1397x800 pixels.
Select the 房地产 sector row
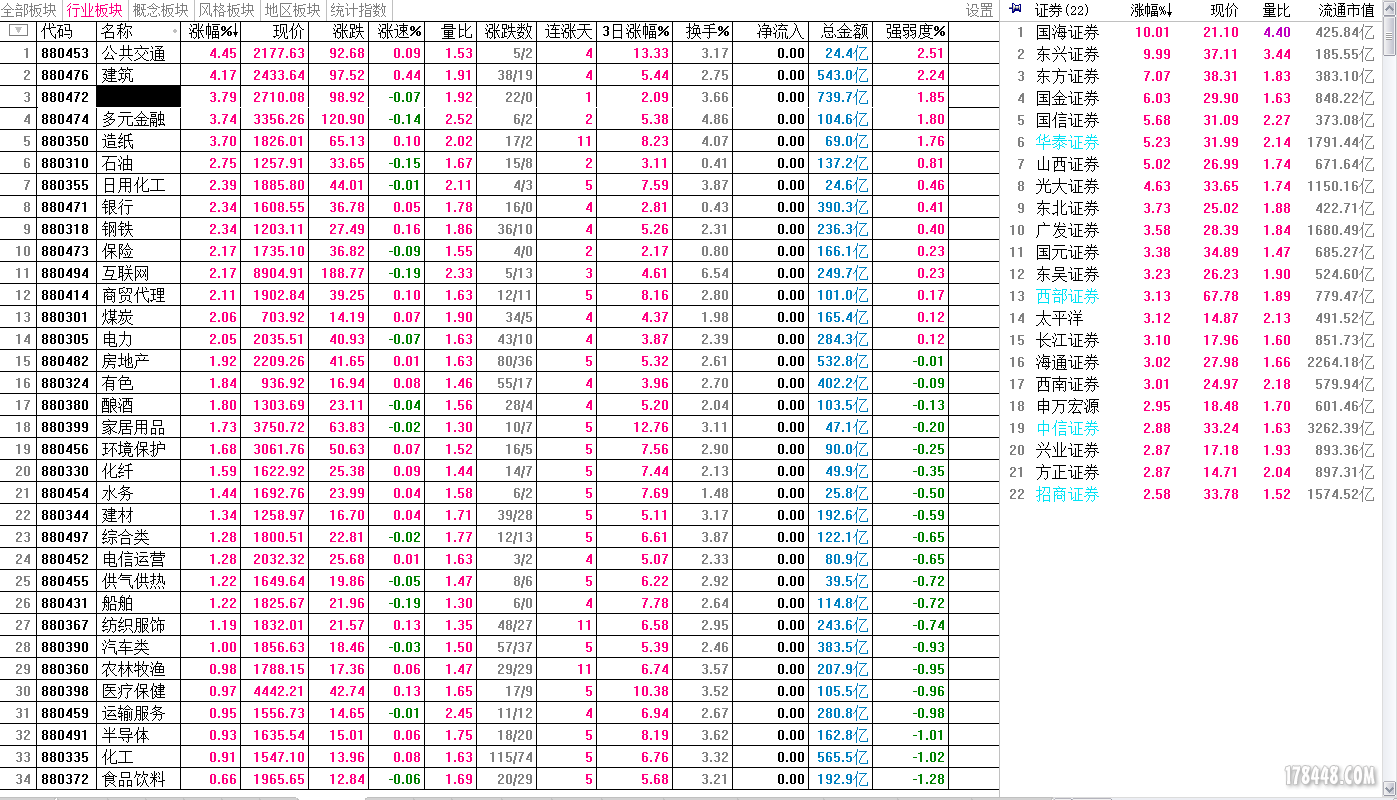[x=500, y=361]
